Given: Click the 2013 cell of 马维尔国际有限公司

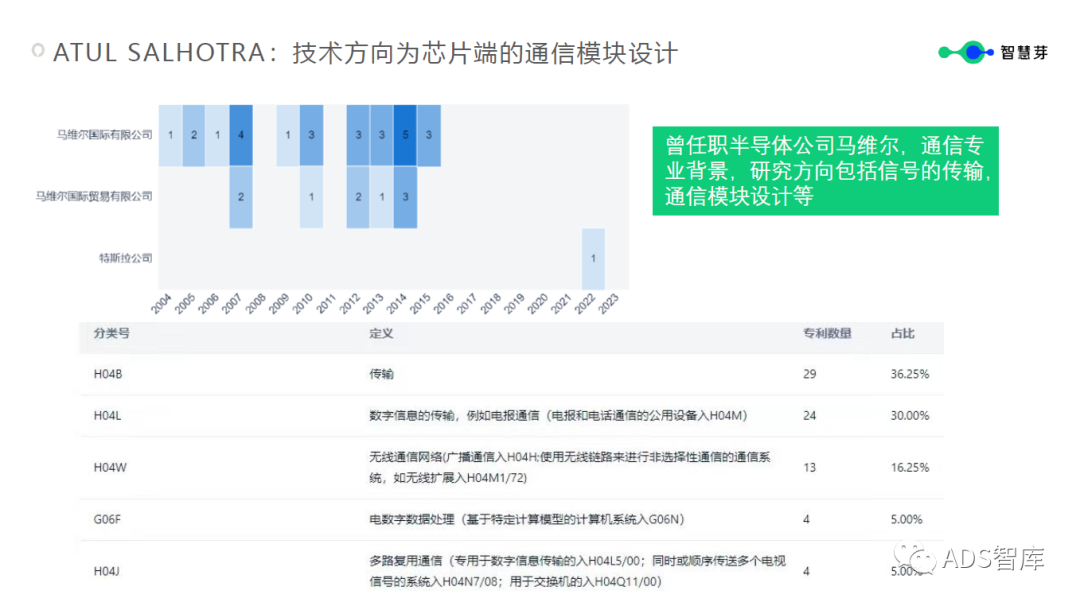Looking at the screenshot, I should click(x=382, y=135).
